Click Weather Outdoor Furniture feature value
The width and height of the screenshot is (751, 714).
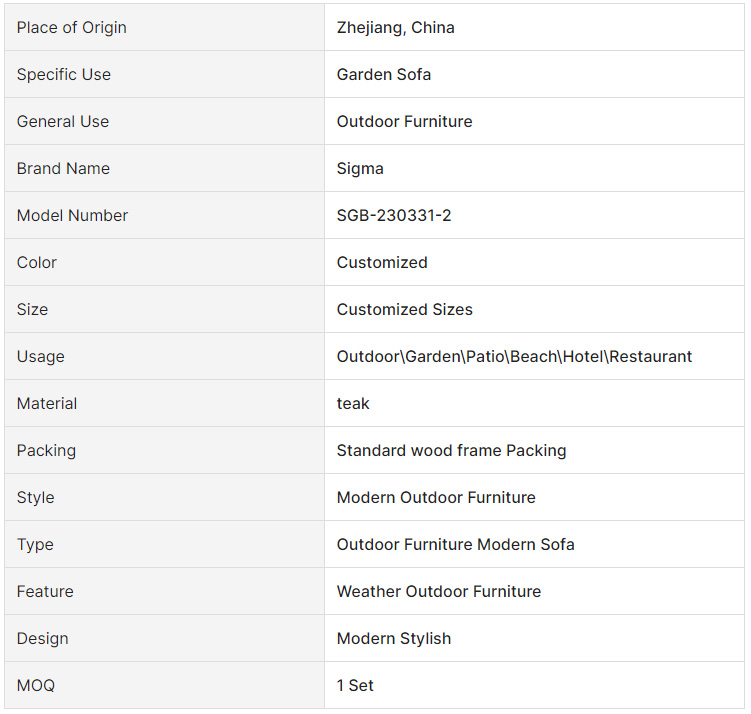coord(438,592)
